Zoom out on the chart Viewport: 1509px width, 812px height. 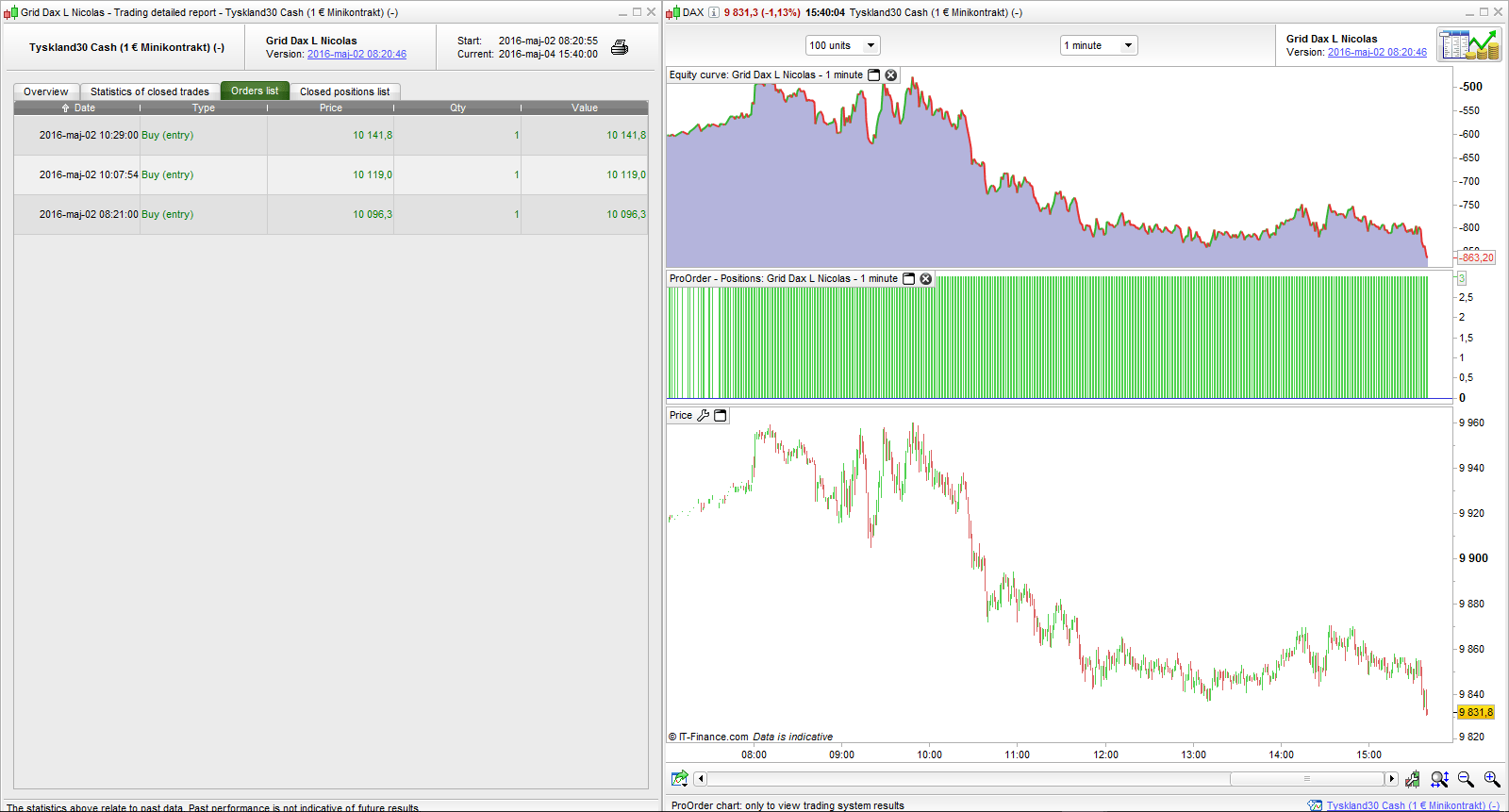1466,779
